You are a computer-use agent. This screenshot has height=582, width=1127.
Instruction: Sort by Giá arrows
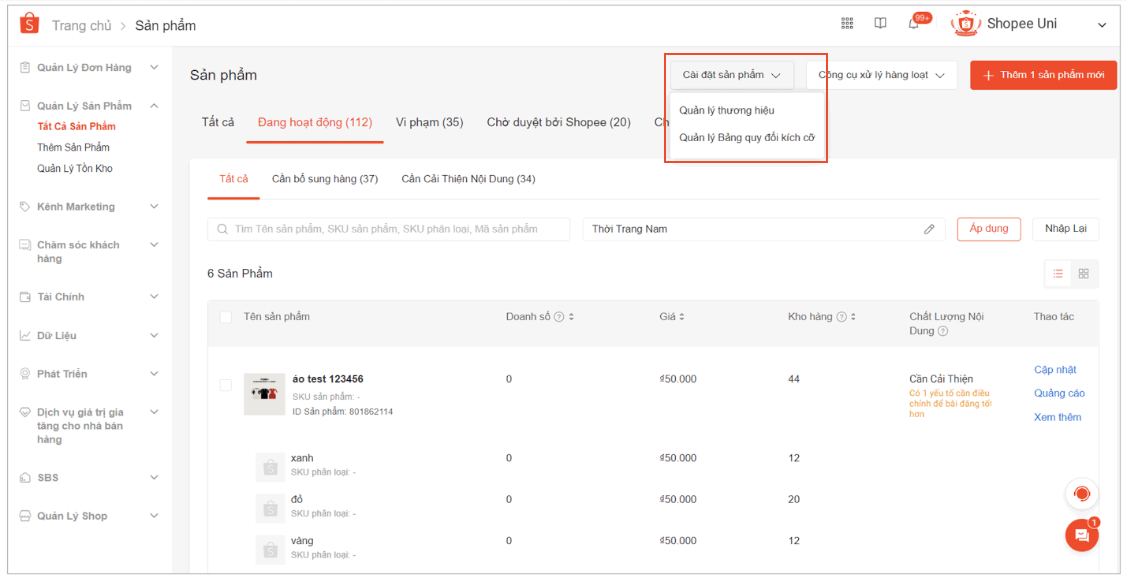point(681,317)
